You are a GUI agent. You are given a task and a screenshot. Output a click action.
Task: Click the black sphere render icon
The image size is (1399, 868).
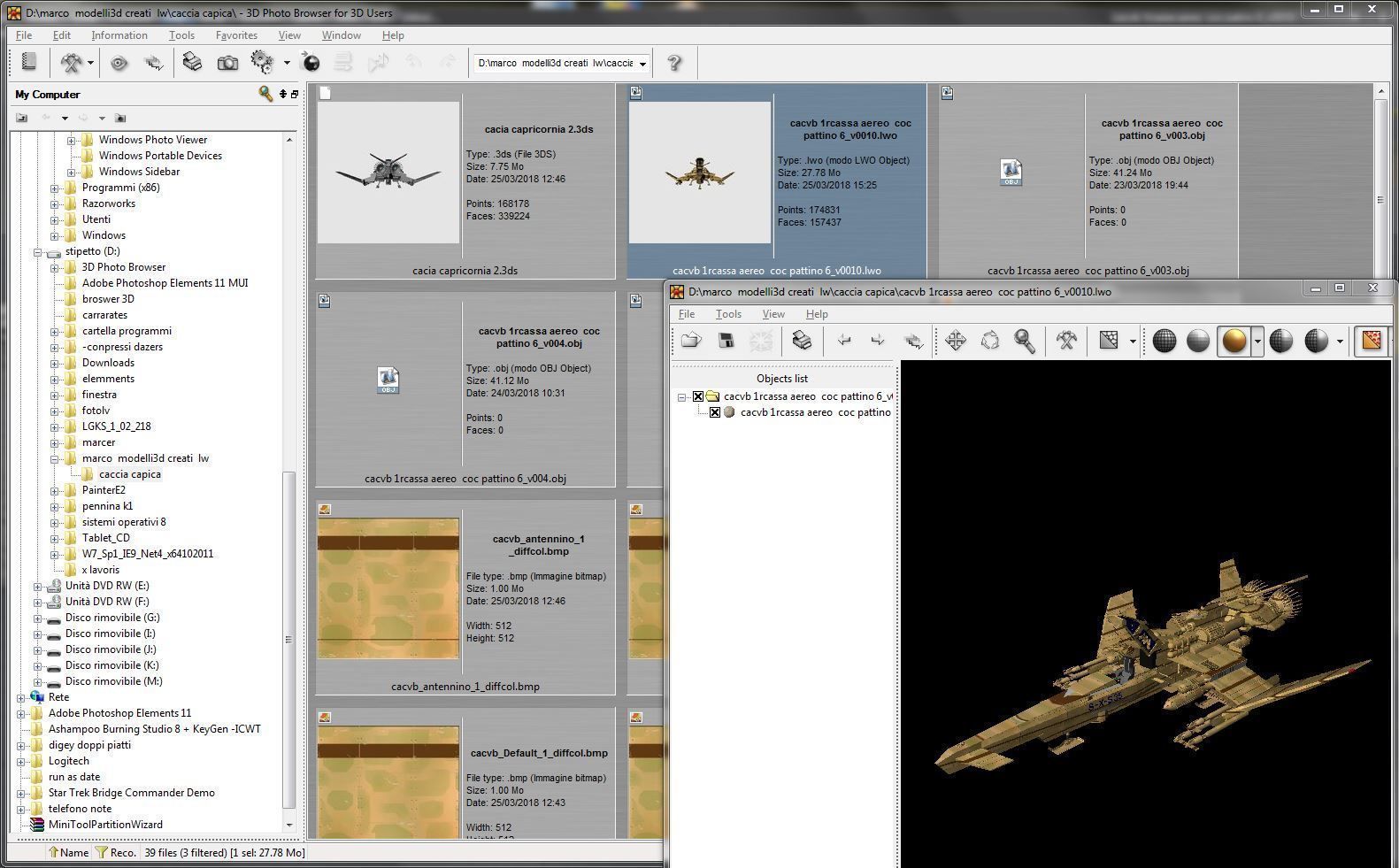click(311, 62)
